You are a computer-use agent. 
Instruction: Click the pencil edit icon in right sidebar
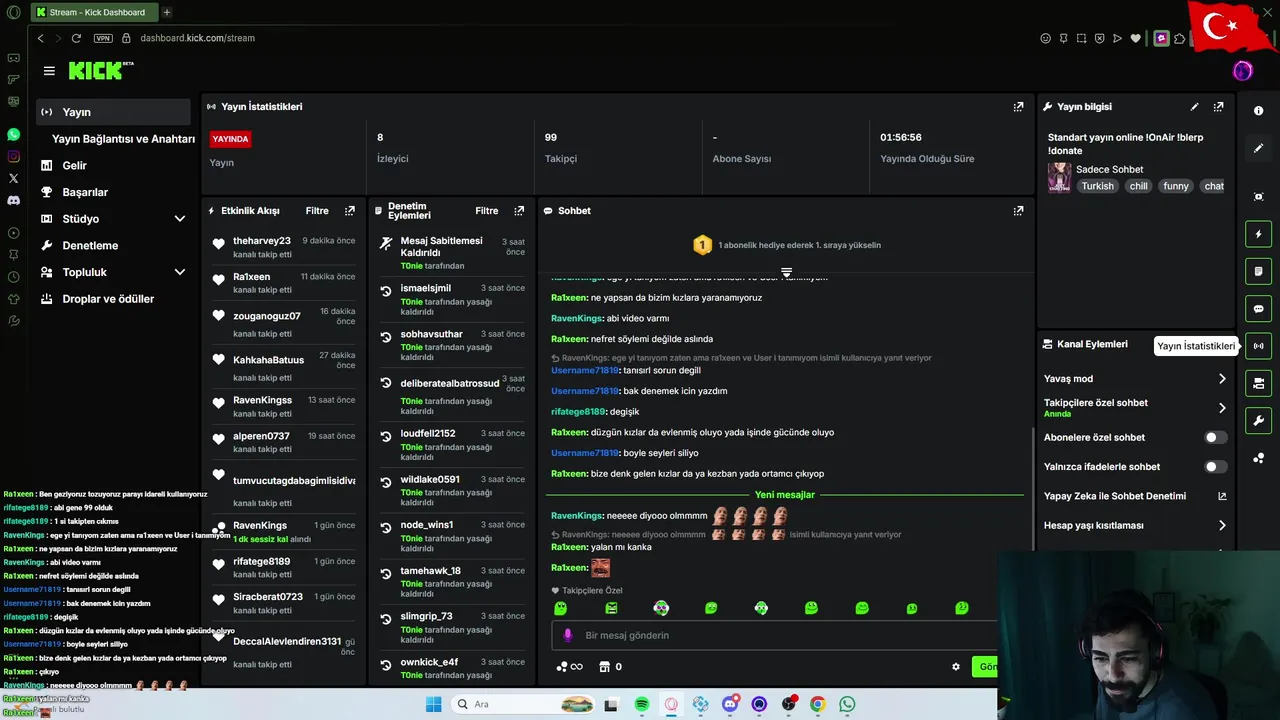click(x=1259, y=148)
